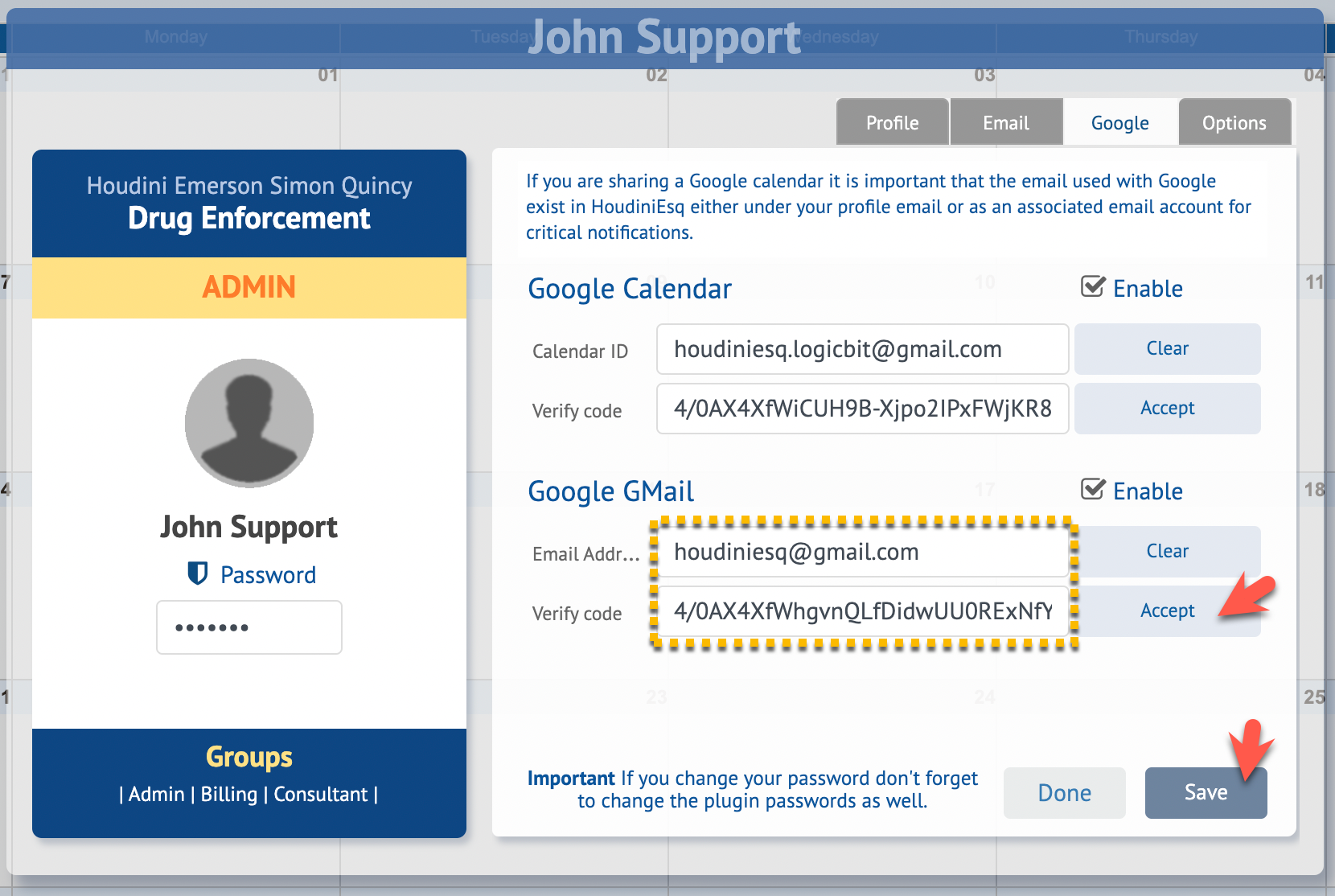Image resolution: width=1335 pixels, height=896 pixels.
Task: Clear the Google Calendar ID
Action: 1167,349
